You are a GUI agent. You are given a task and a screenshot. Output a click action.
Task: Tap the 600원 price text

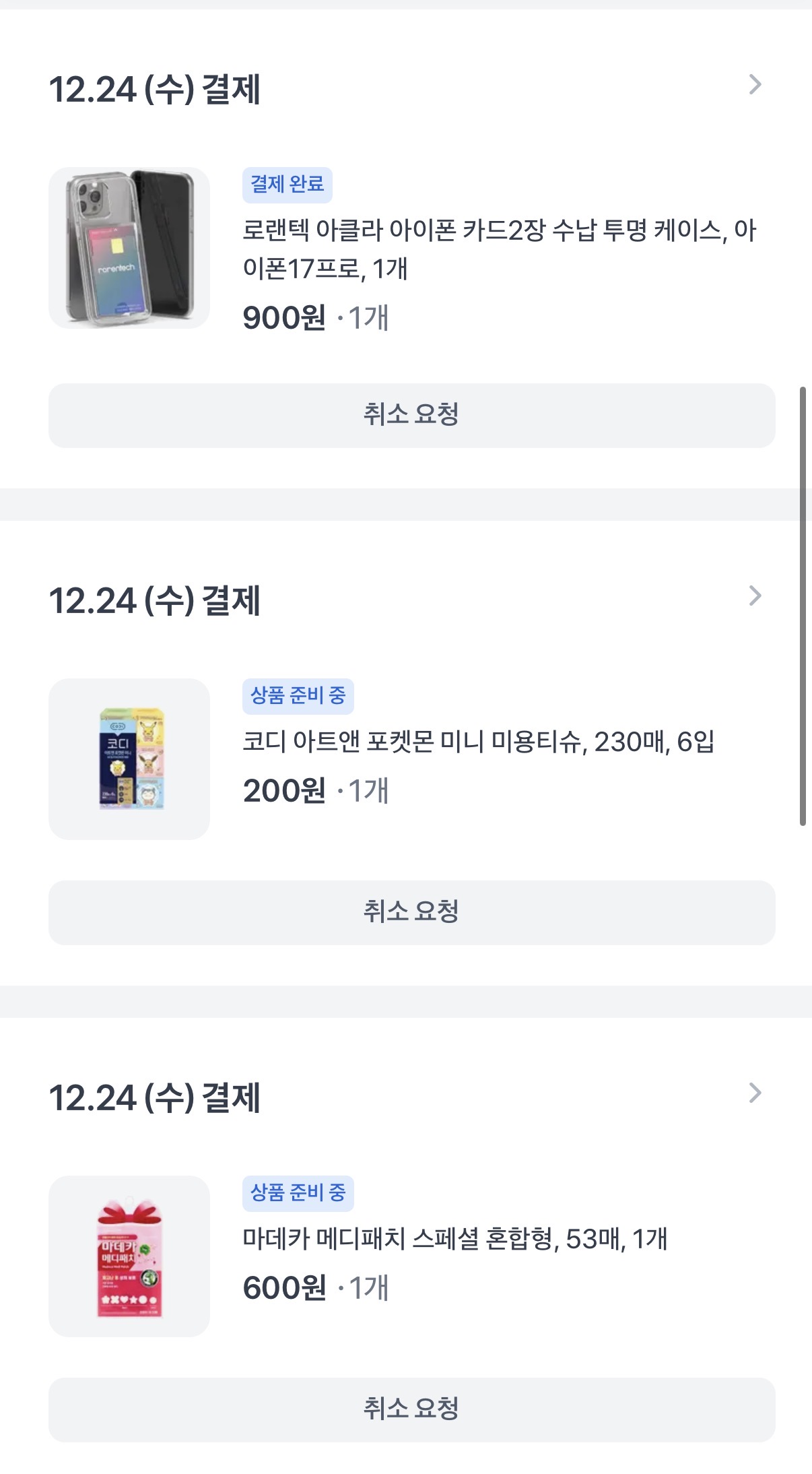284,1288
